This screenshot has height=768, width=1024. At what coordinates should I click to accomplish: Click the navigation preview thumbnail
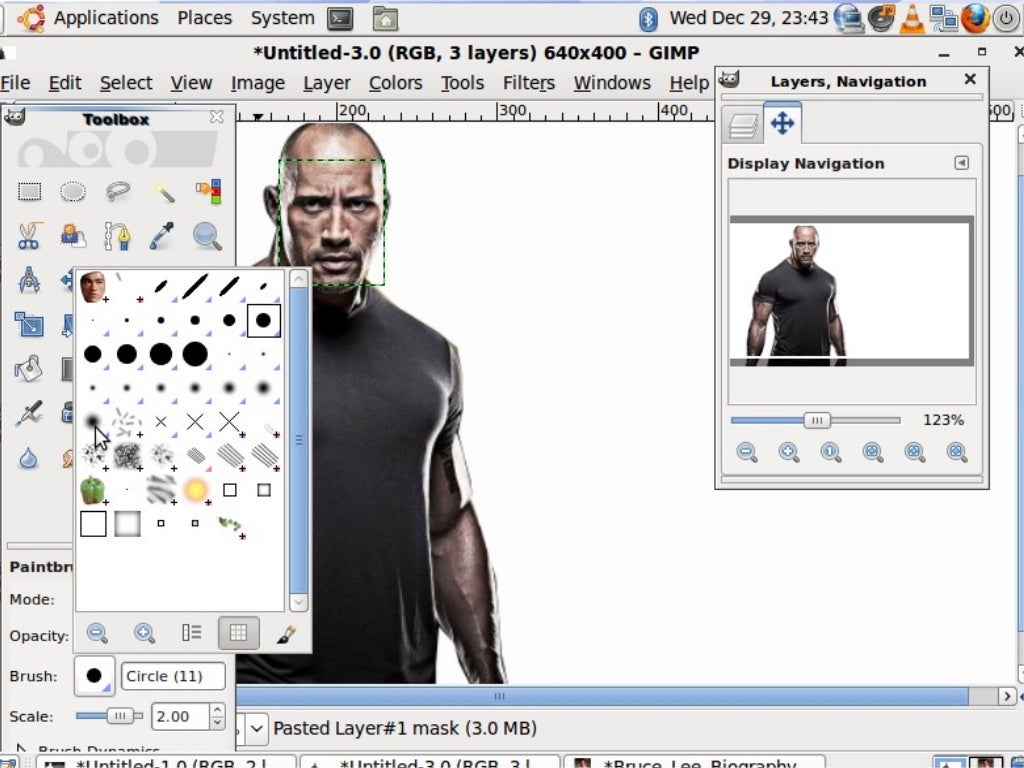(x=852, y=291)
